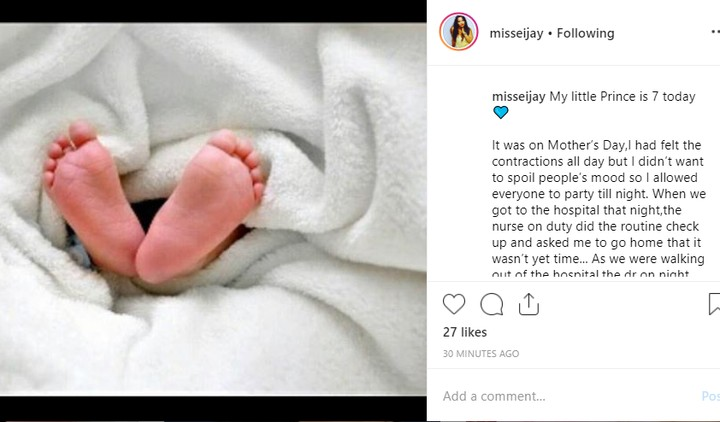
Task: Click the 30 MINUTES AGO timestamp
Action: [481, 354]
